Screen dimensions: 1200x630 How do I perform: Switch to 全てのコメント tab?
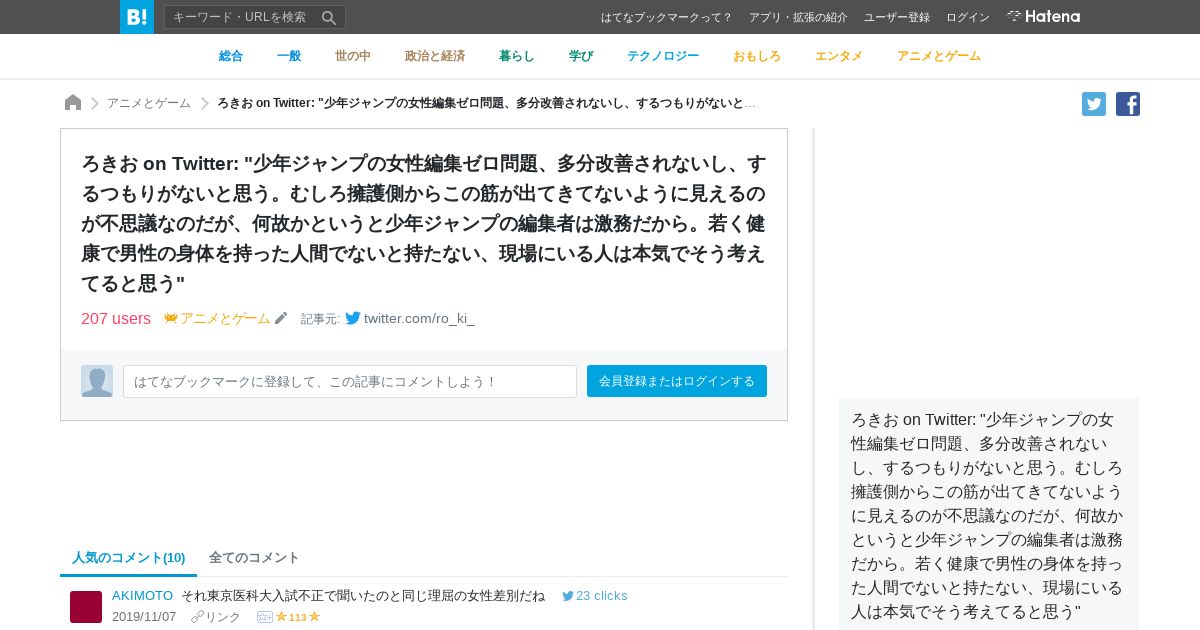tap(254, 558)
